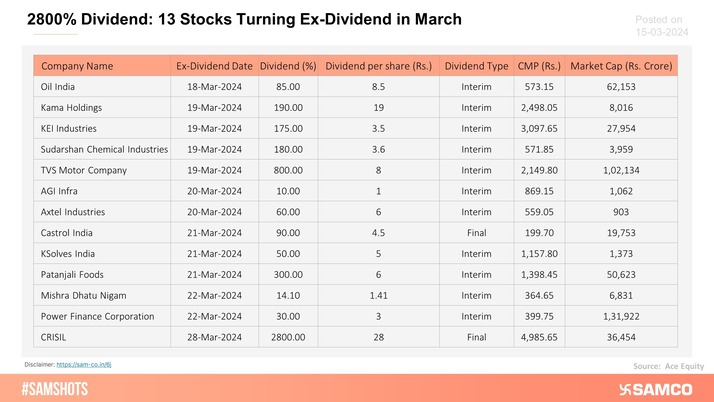Select the CMP (Rs.) column header
This screenshot has width=714, height=402.
[x=539, y=66]
